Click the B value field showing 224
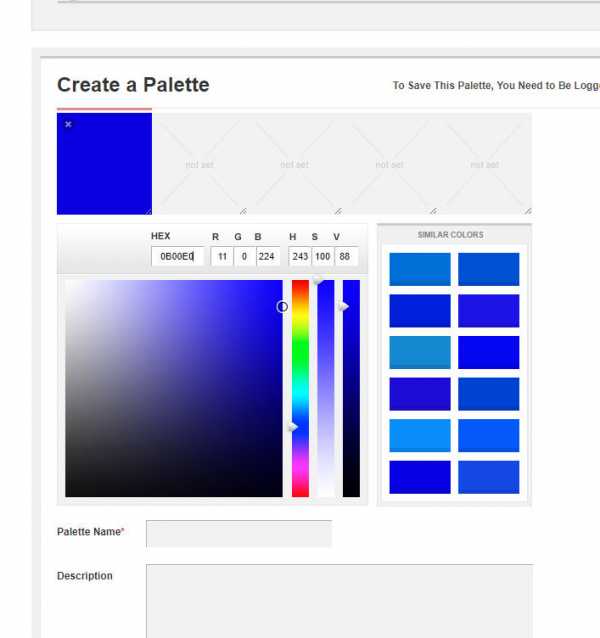 click(268, 256)
